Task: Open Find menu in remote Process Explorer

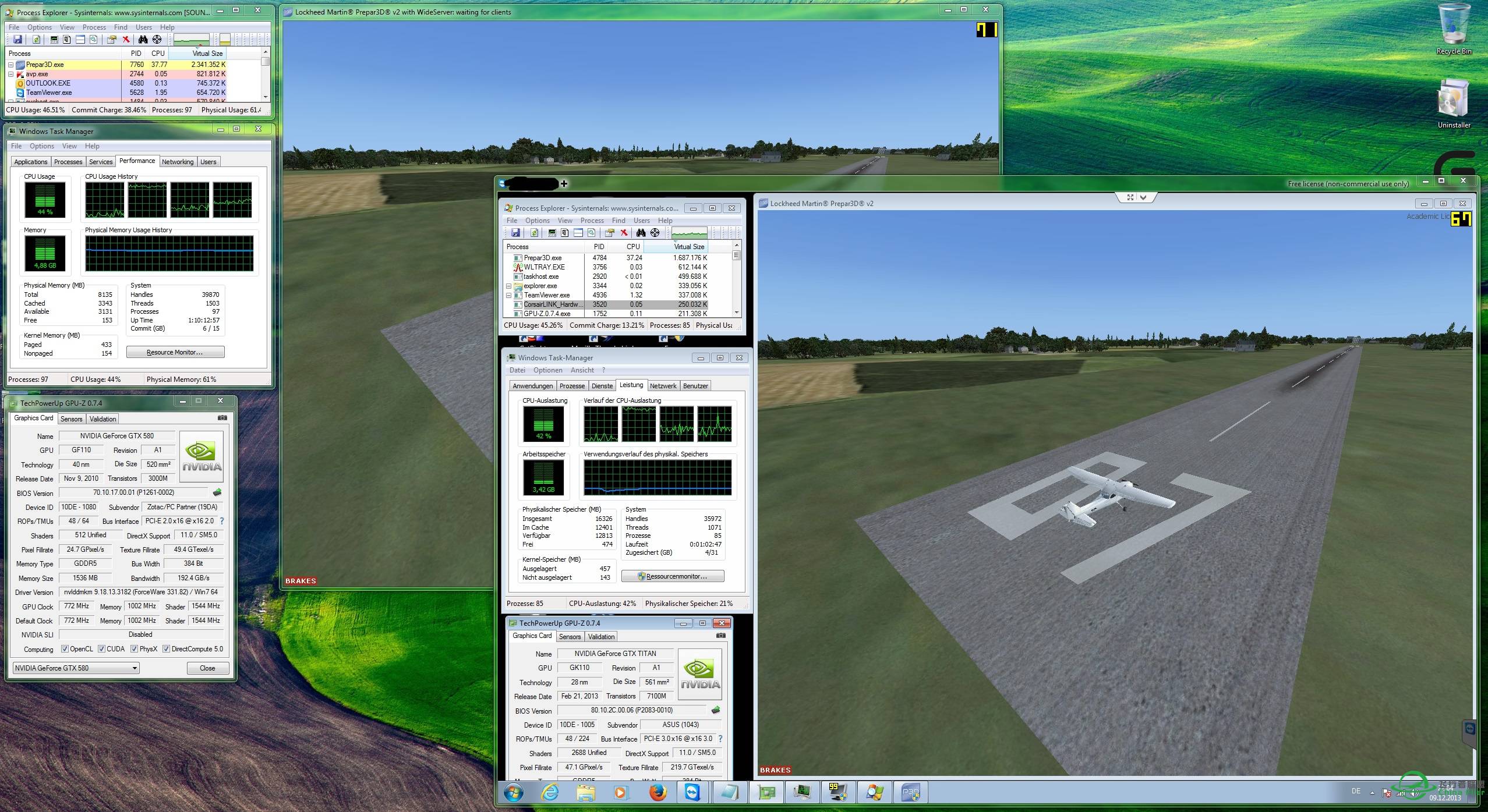Action: 618,221
